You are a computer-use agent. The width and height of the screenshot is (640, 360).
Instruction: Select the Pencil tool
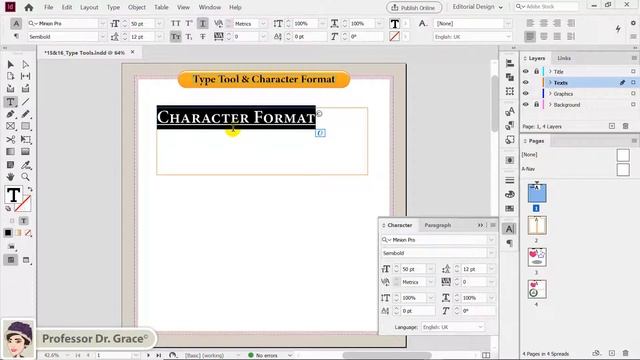25,114
